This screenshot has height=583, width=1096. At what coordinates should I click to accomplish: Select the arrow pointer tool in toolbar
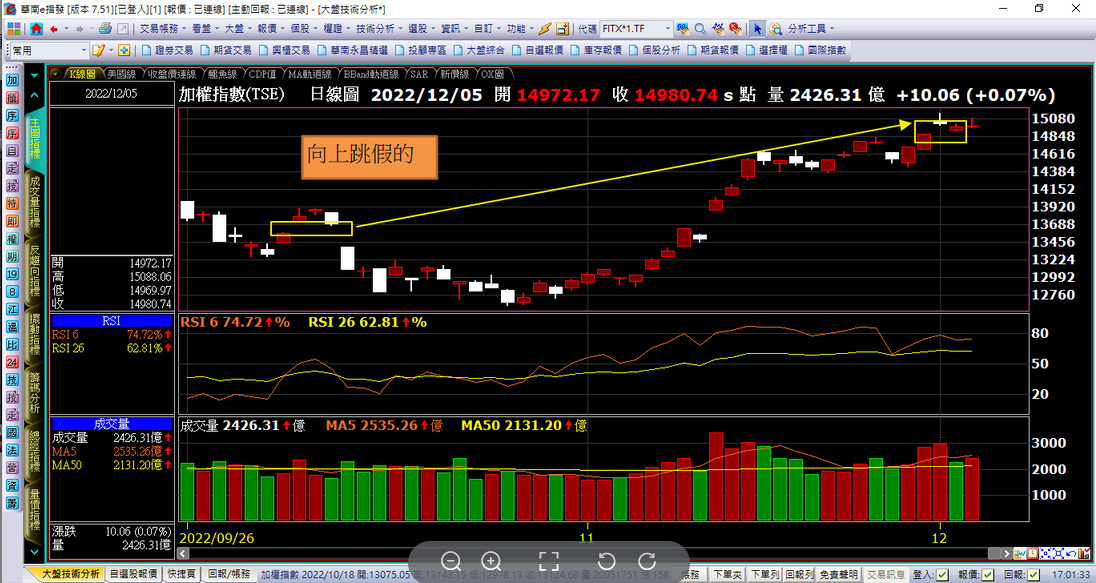[x=758, y=29]
